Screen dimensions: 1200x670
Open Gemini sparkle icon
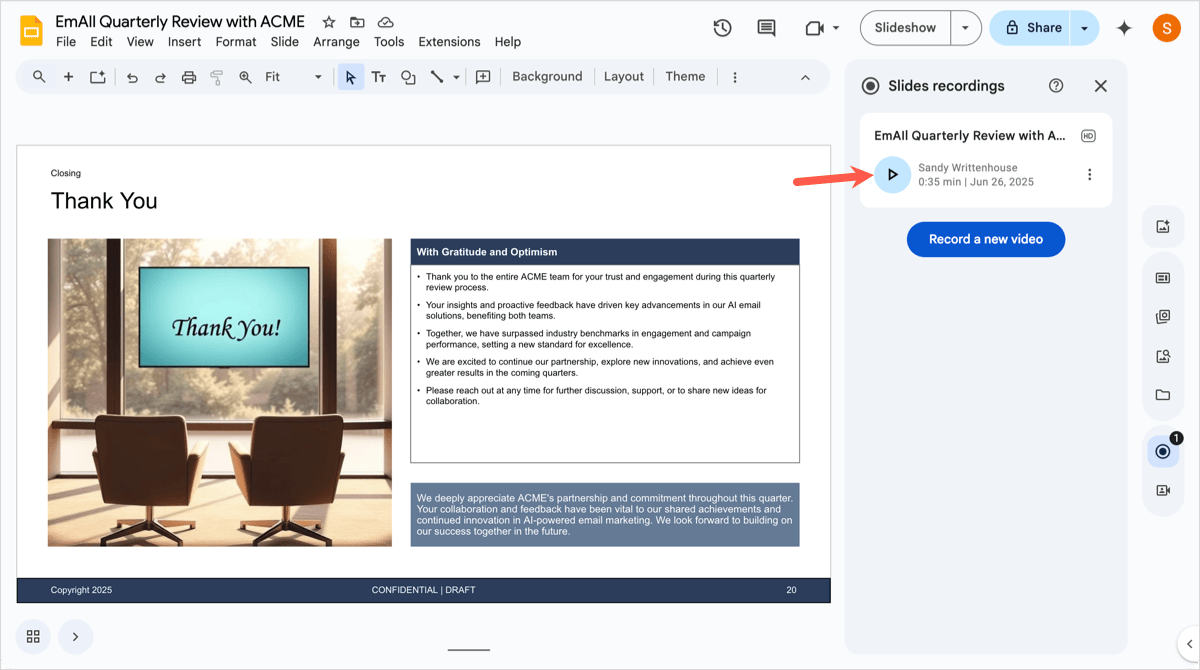tap(1124, 28)
